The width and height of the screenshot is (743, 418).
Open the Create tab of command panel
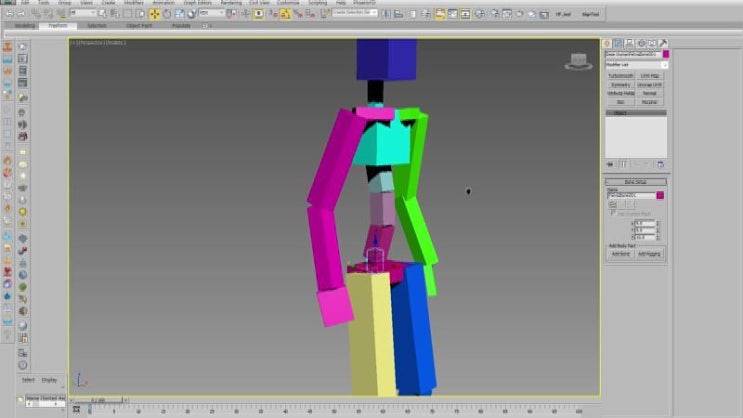[x=607, y=43]
